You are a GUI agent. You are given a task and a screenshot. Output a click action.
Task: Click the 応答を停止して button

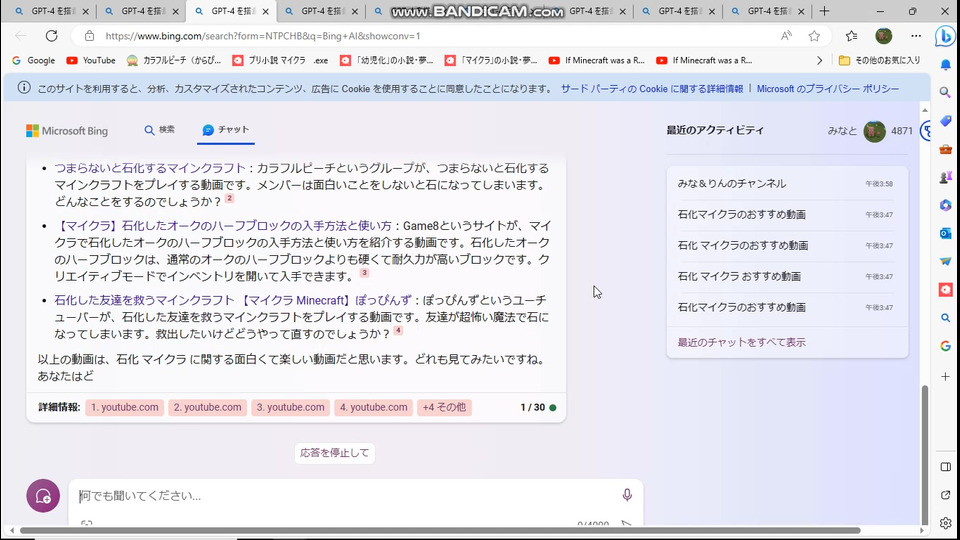click(x=334, y=453)
